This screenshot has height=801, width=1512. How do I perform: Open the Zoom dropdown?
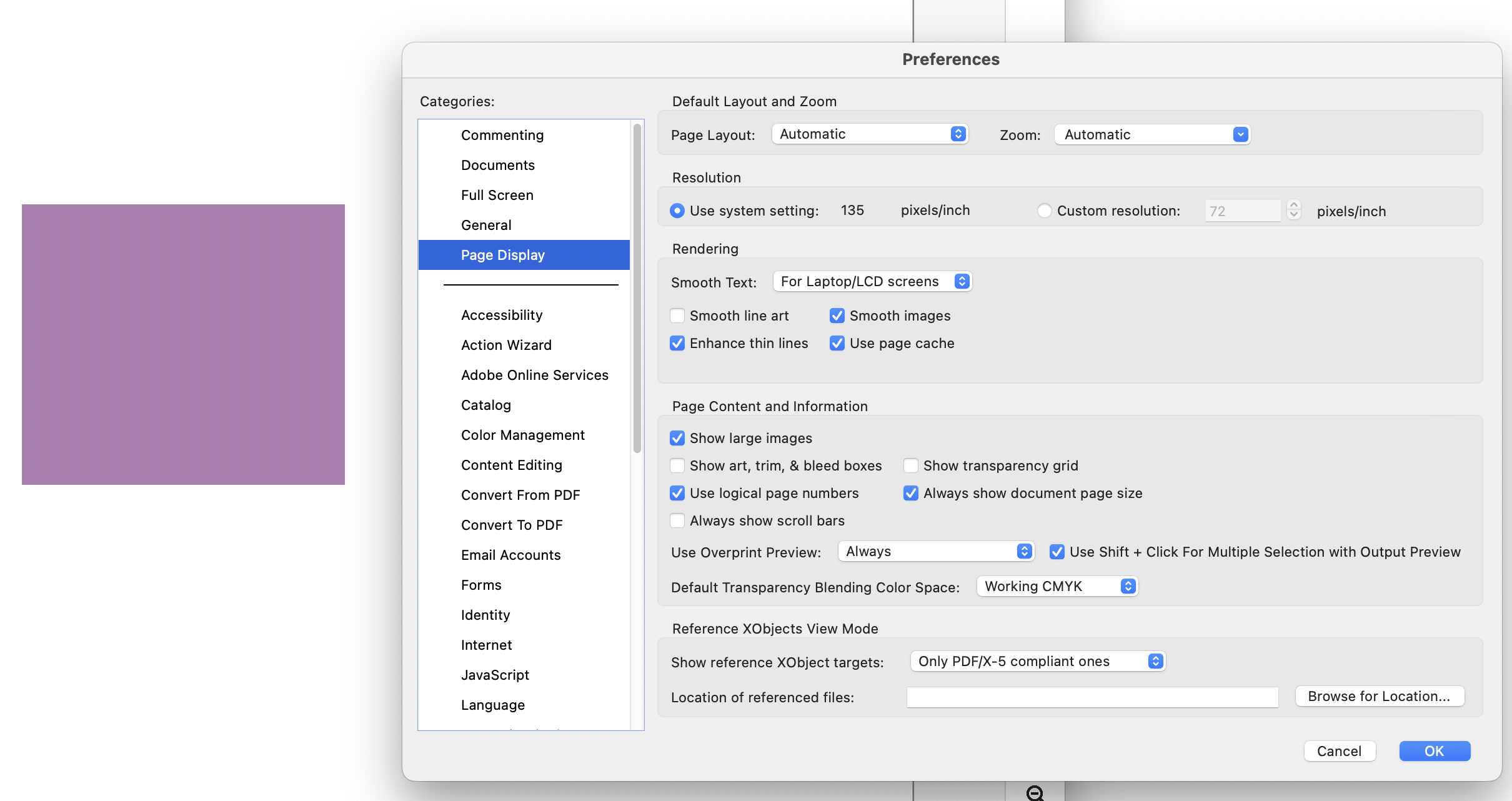1151,134
